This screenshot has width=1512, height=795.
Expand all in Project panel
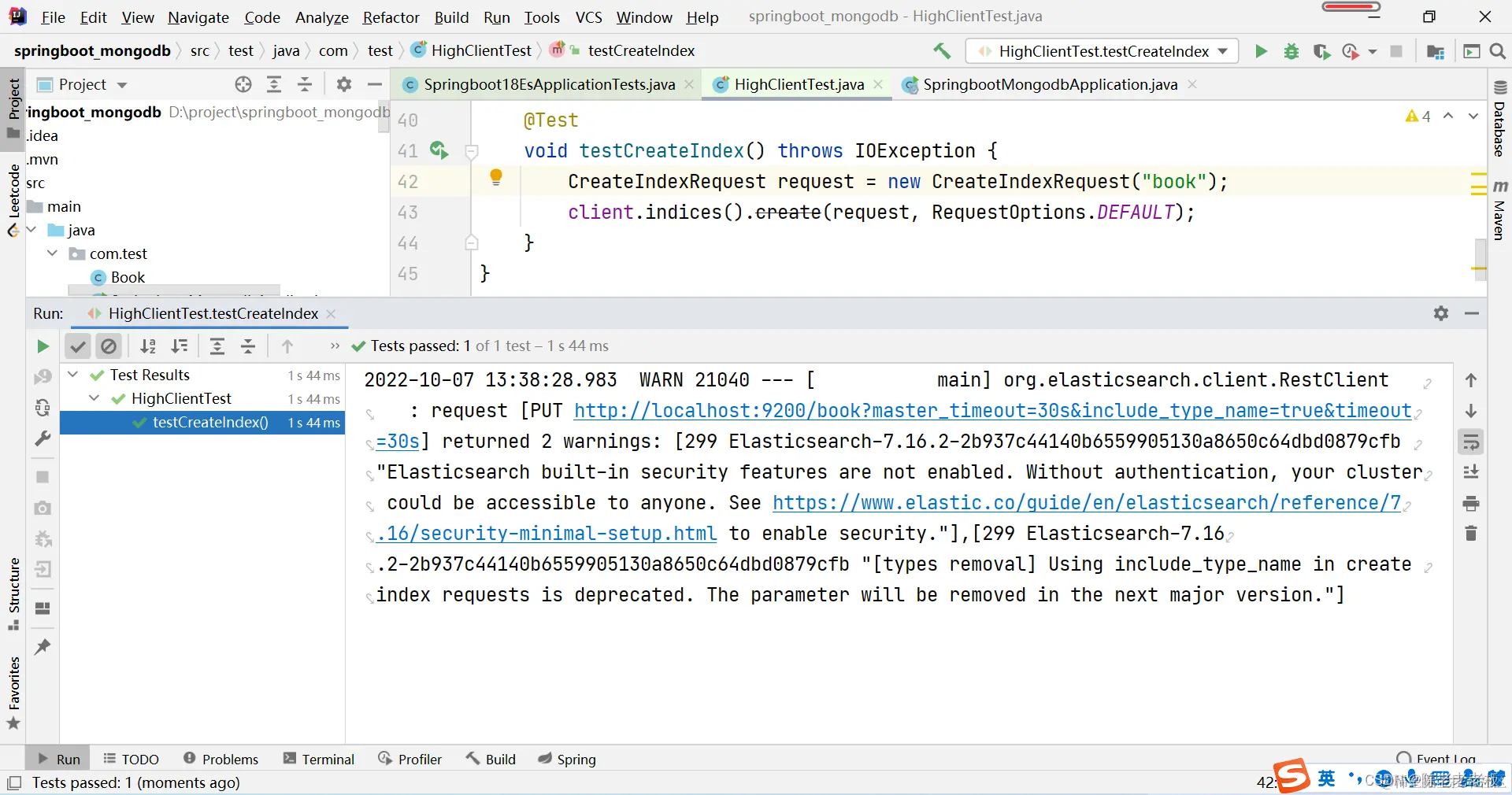(x=274, y=84)
